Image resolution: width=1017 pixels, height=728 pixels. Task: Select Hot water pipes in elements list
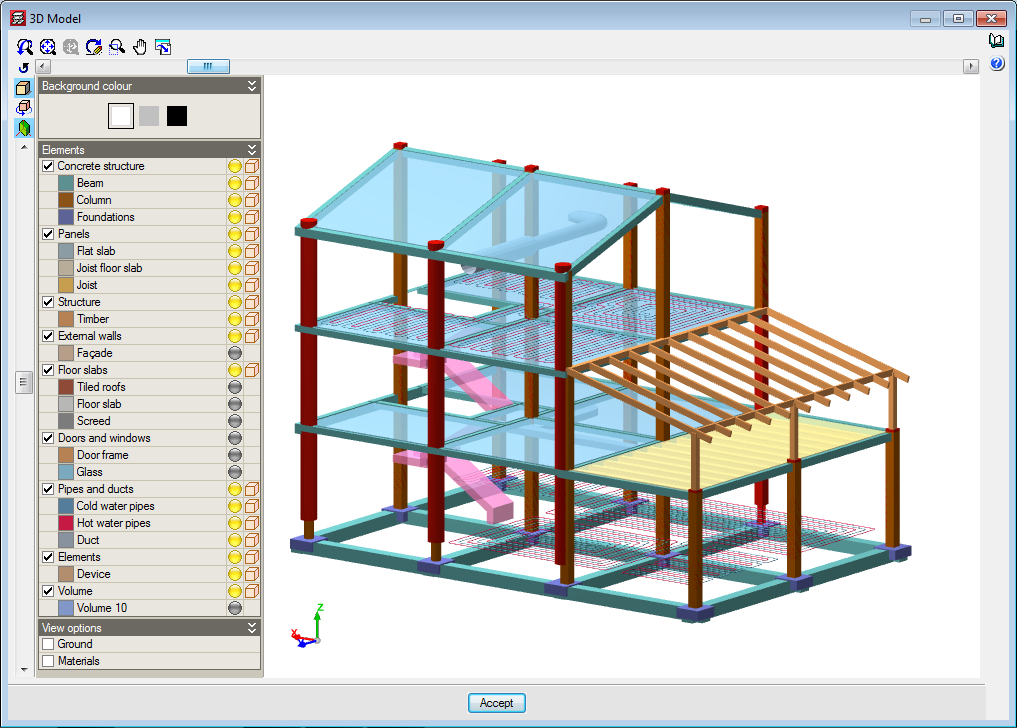[x=113, y=523]
